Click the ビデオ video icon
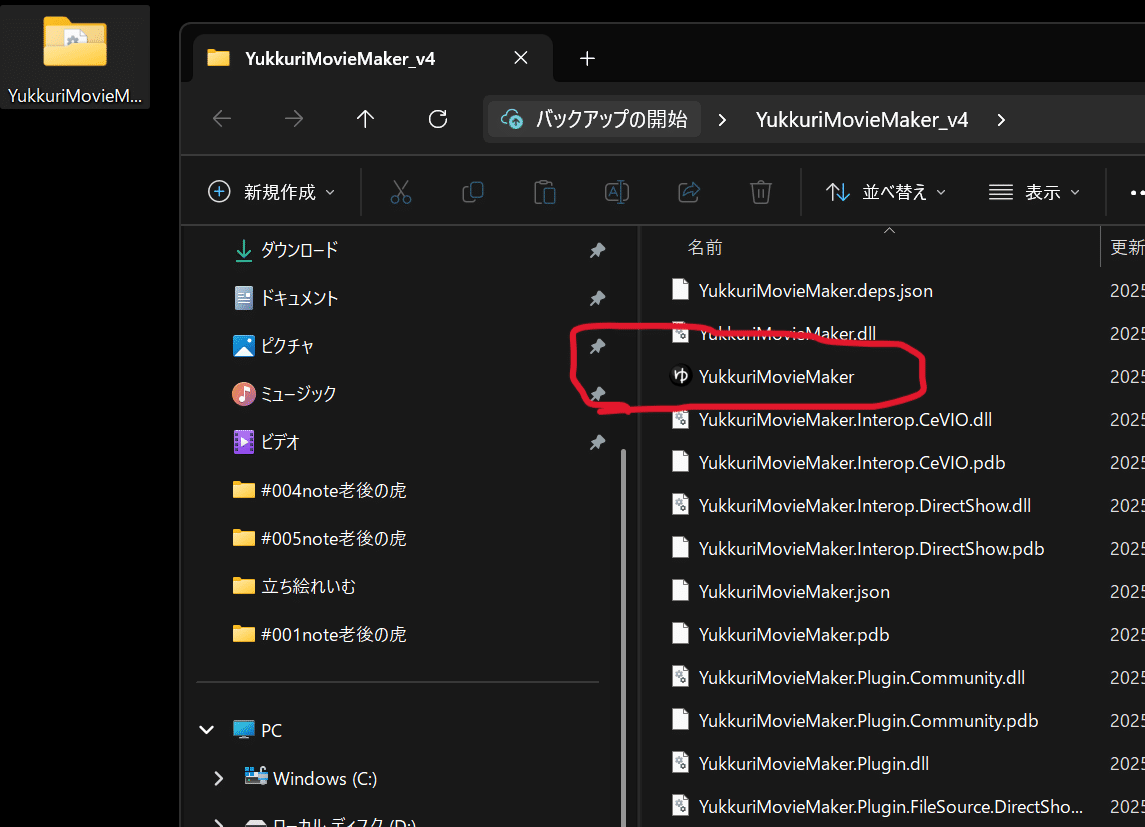The width and height of the screenshot is (1145, 827). pyautogui.click(x=244, y=442)
